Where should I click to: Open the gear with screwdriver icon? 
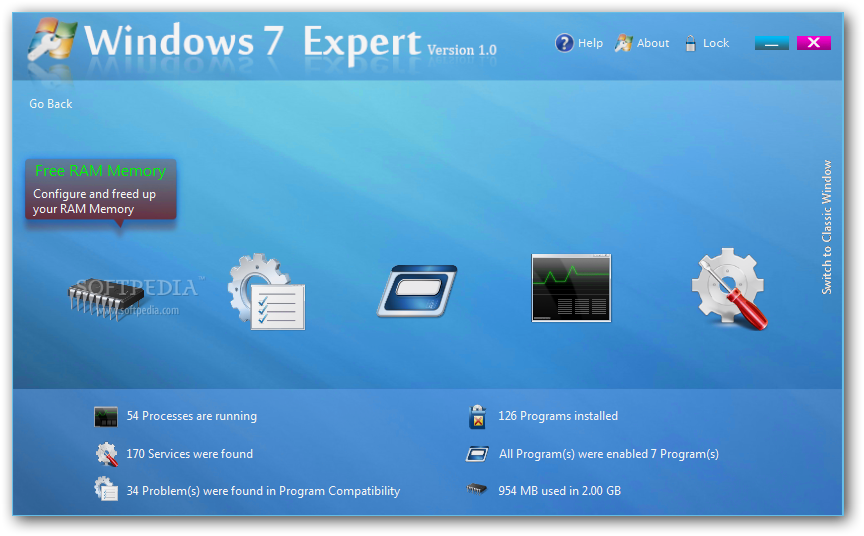click(x=730, y=289)
